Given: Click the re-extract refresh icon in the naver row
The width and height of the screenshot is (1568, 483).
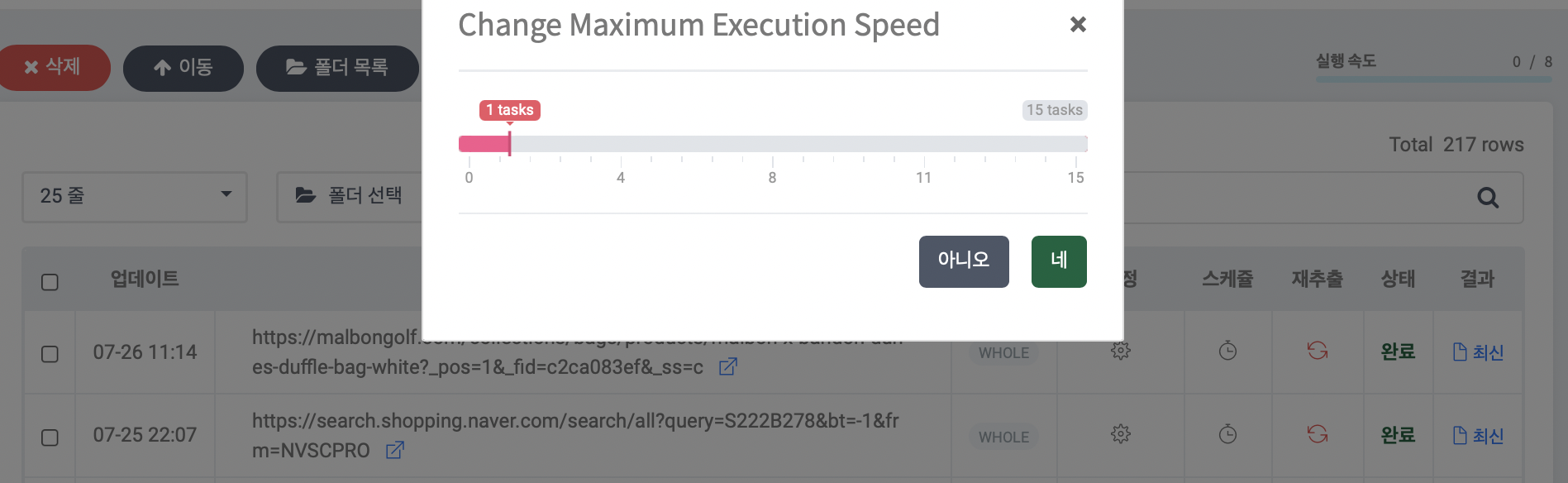Looking at the screenshot, I should [1317, 434].
